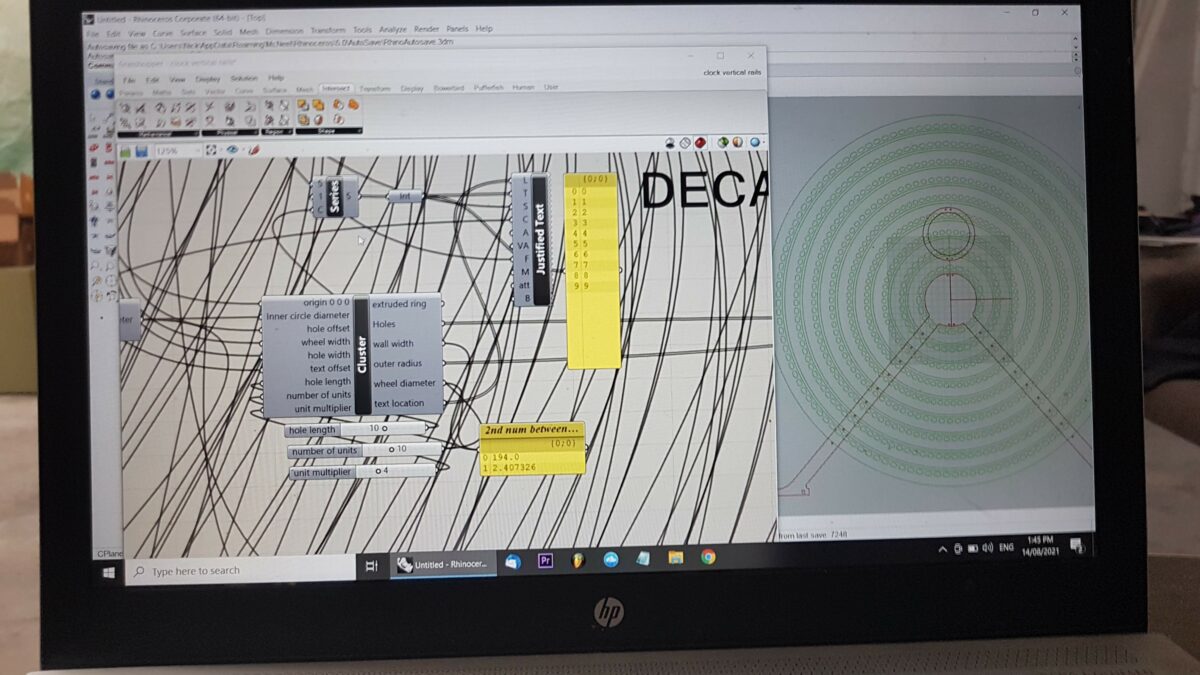Select the Justified Text component

click(530, 240)
